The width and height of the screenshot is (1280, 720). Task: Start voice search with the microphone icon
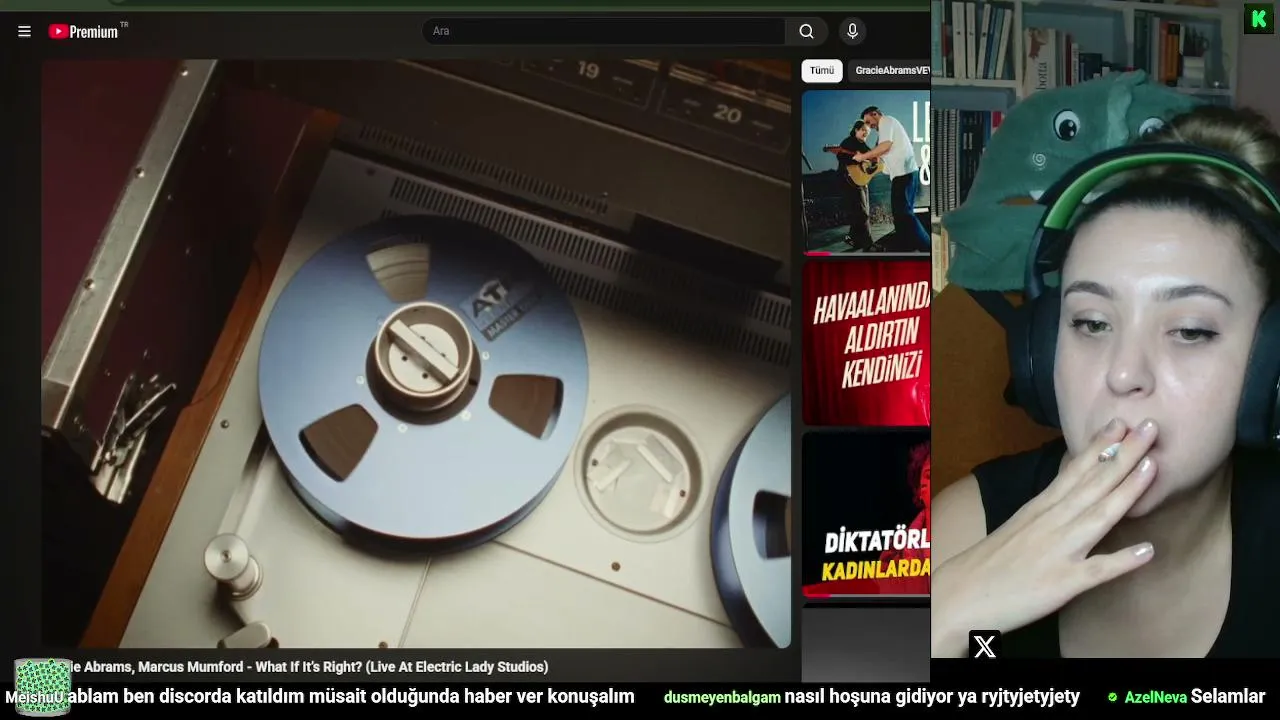pyautogui.click(x=852, y=31)
